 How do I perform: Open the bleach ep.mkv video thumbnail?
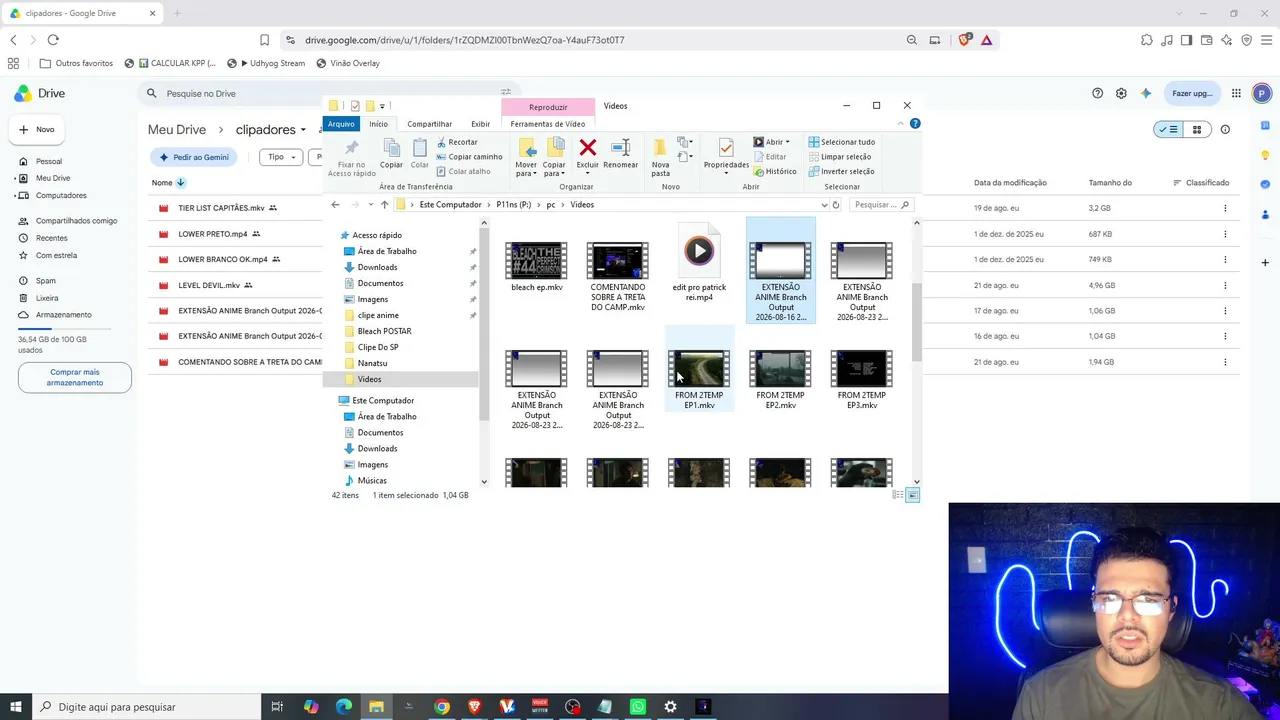[x=536, y=262]
